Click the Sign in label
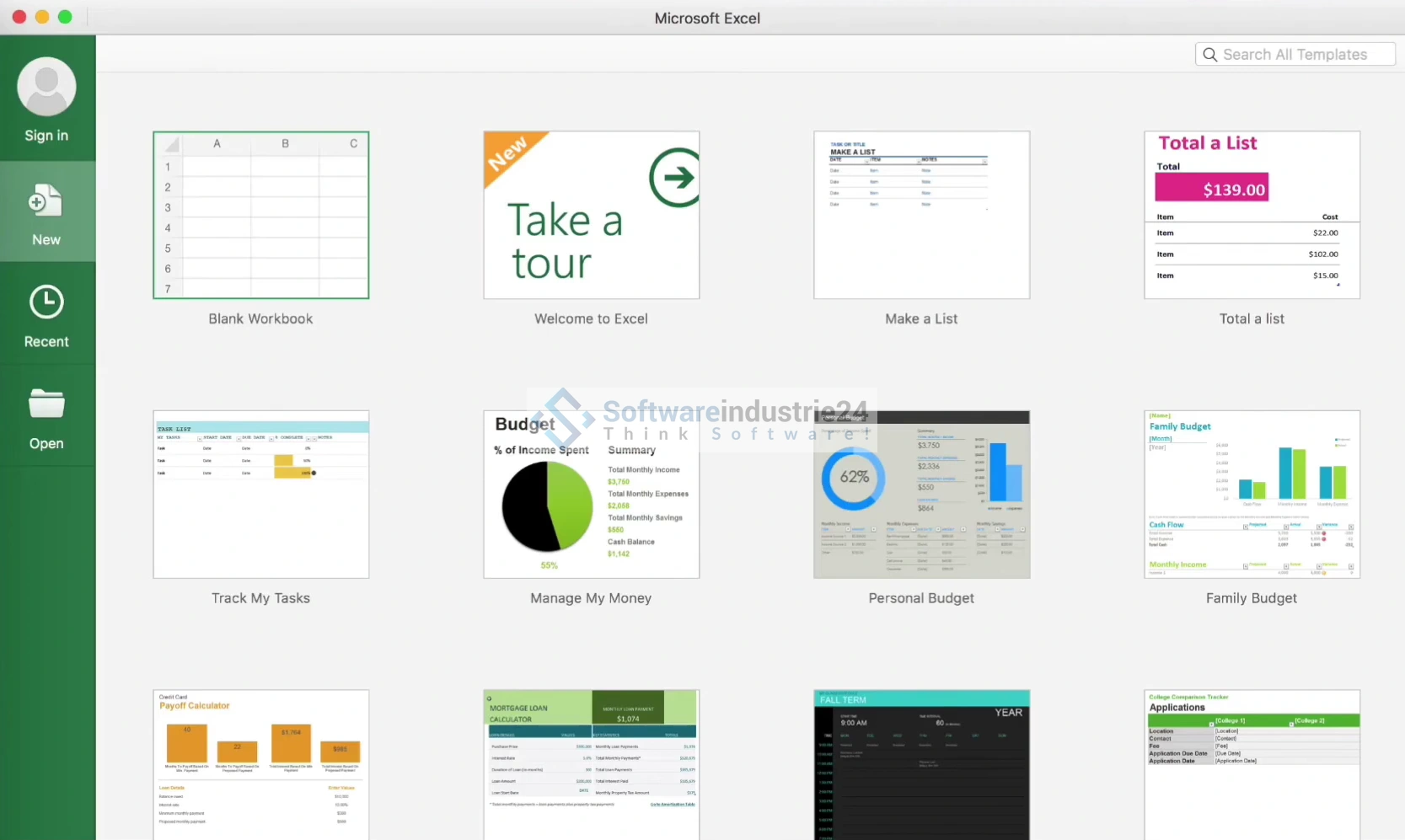 pos(46,136)
